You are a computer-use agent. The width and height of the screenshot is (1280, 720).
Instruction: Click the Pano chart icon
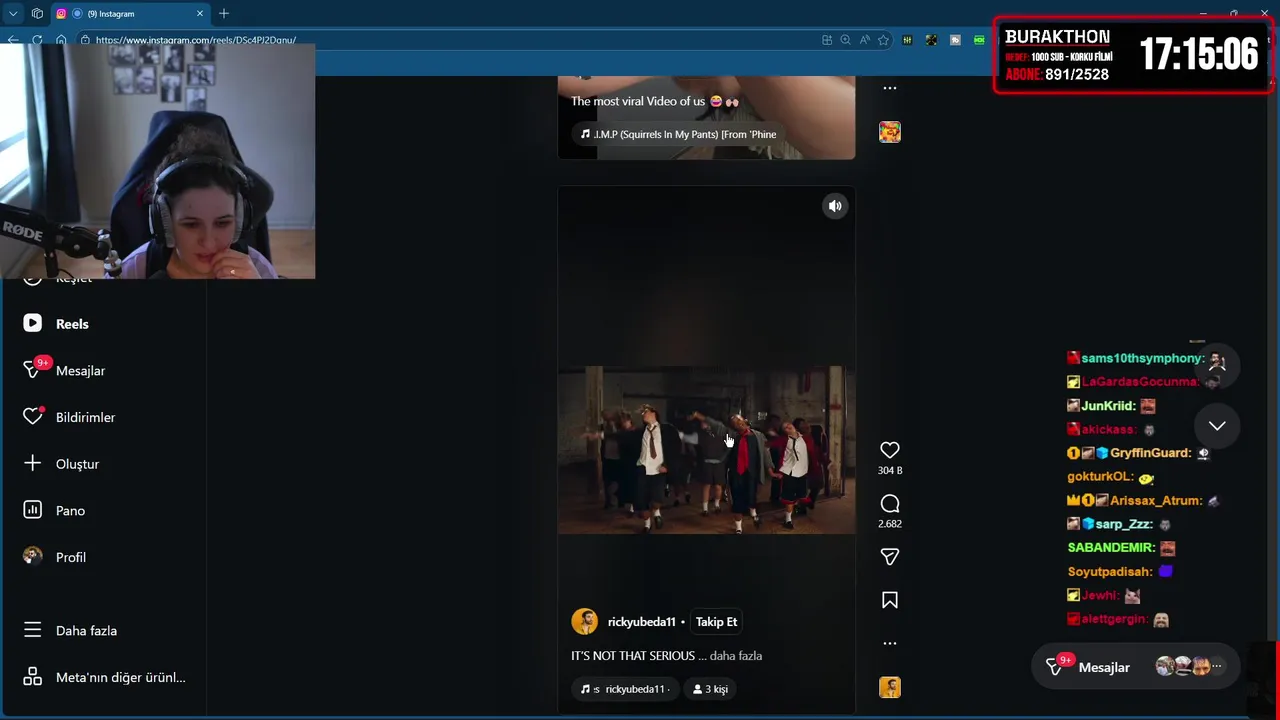click(33, 510)
